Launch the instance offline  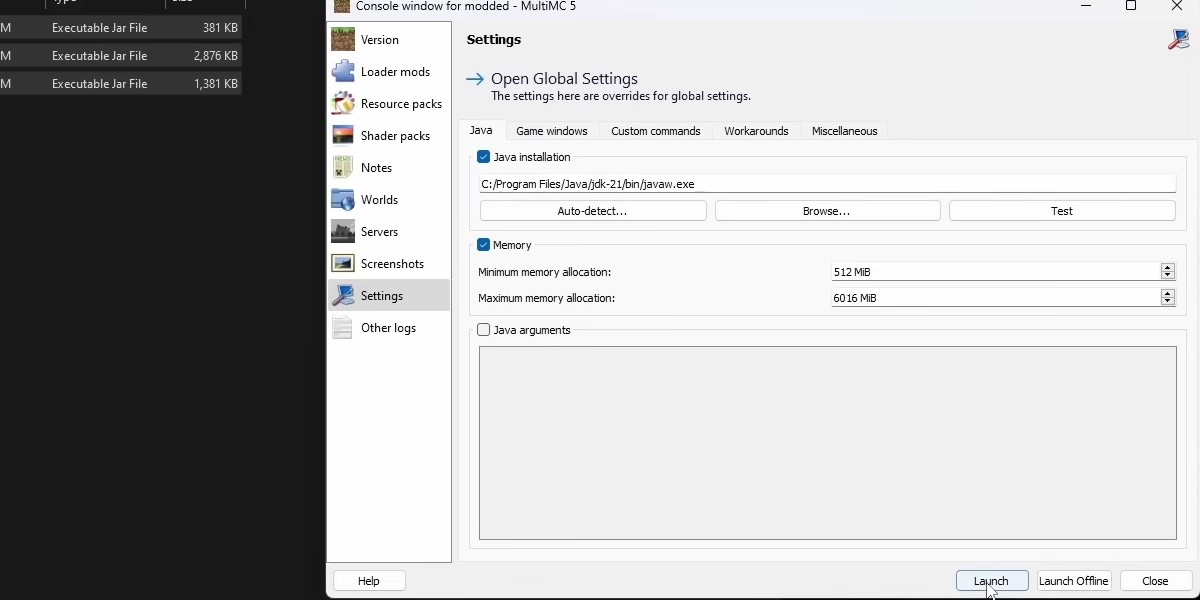[x=1073, y=581]
